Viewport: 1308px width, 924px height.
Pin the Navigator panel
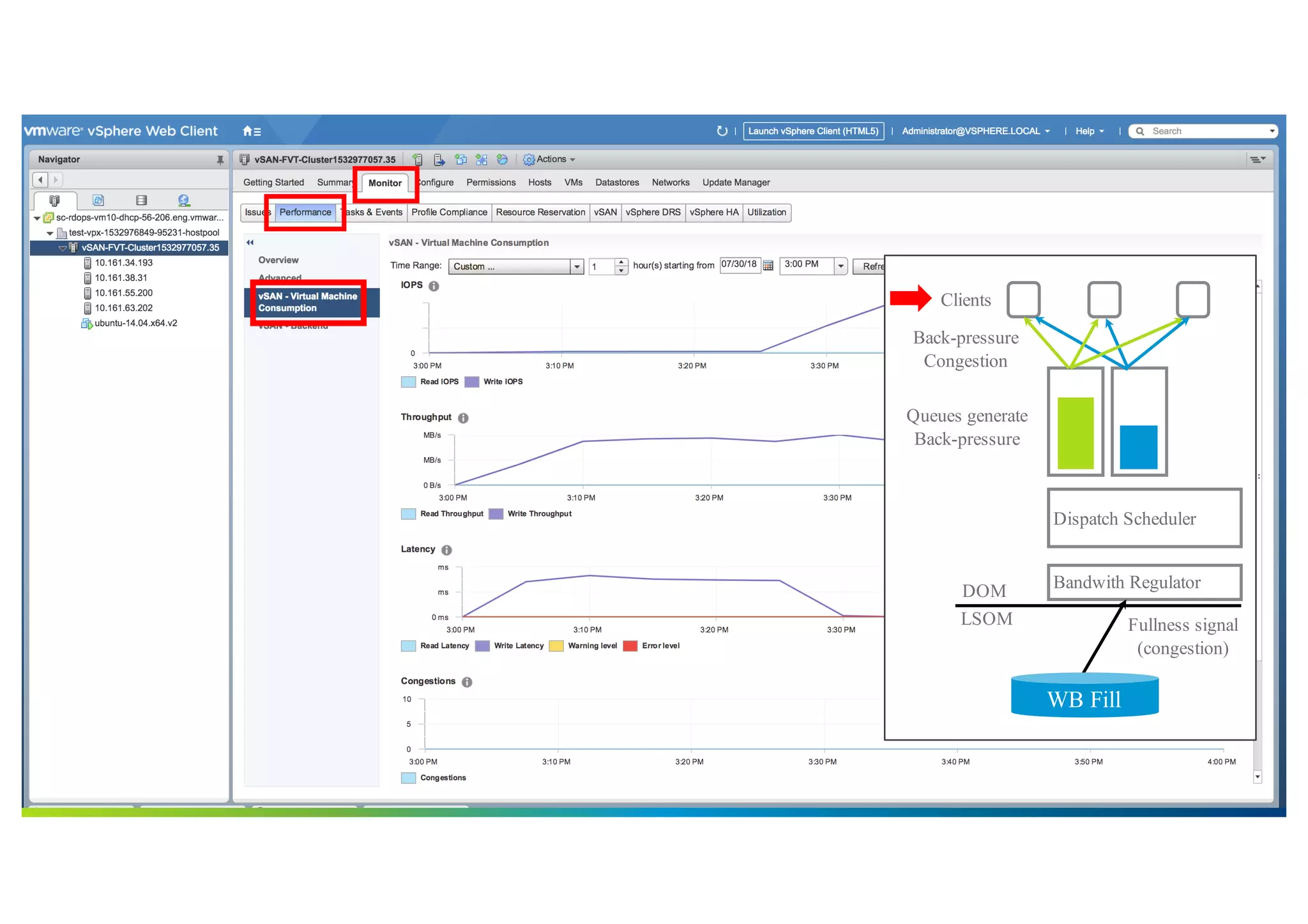point(220,160)
